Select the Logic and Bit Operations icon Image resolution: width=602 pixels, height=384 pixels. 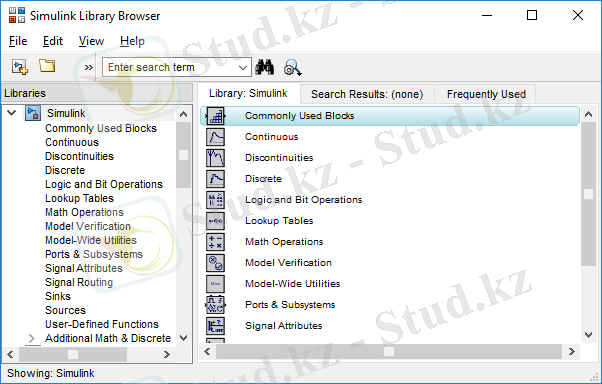pyautogui.click(x=215, y=200)
